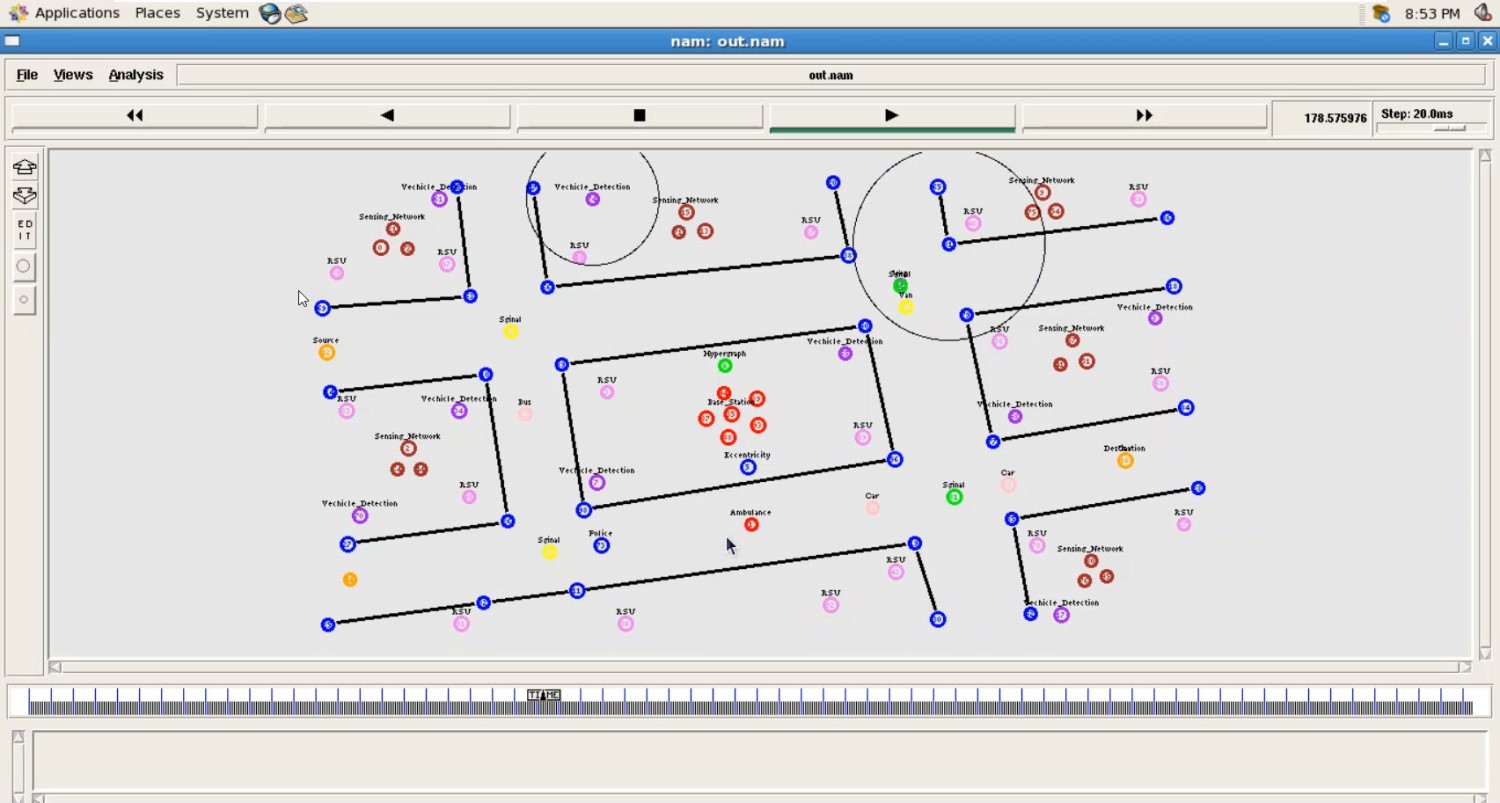The width and height of the screenshot is (1500, 803).
Task: Step backward one frame with single-left-arrow button
Action: tap(387, 115)
